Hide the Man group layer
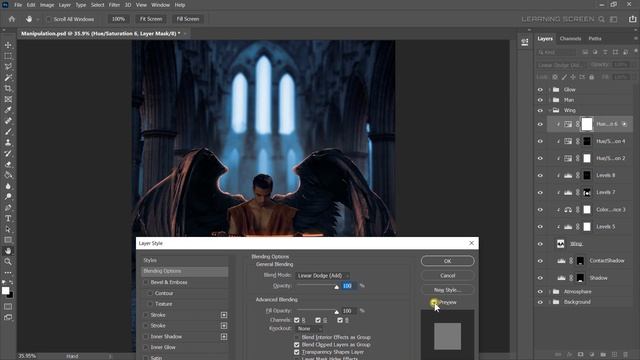Screen dimensions: 640x360 coord(540,100)
